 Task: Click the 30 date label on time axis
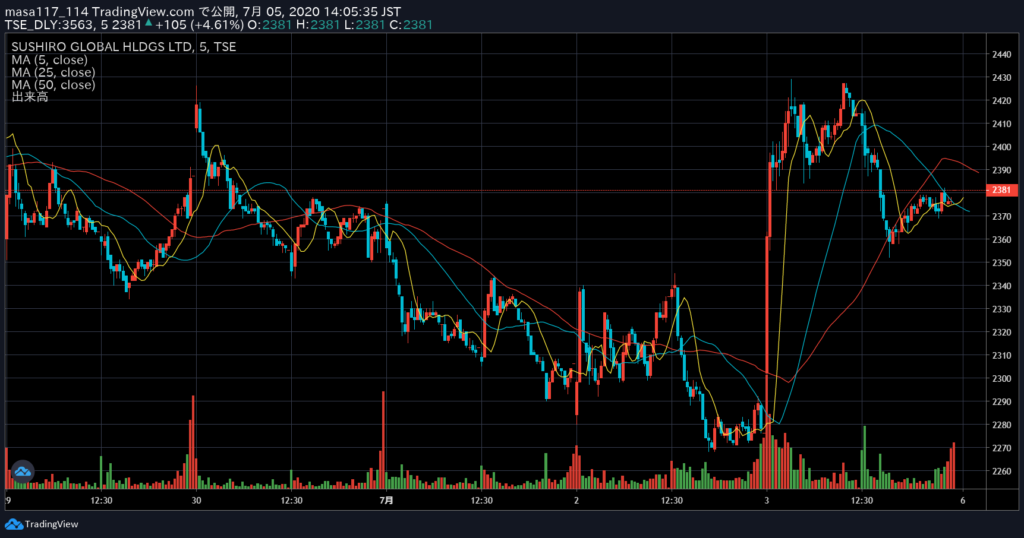coord(196,501)
